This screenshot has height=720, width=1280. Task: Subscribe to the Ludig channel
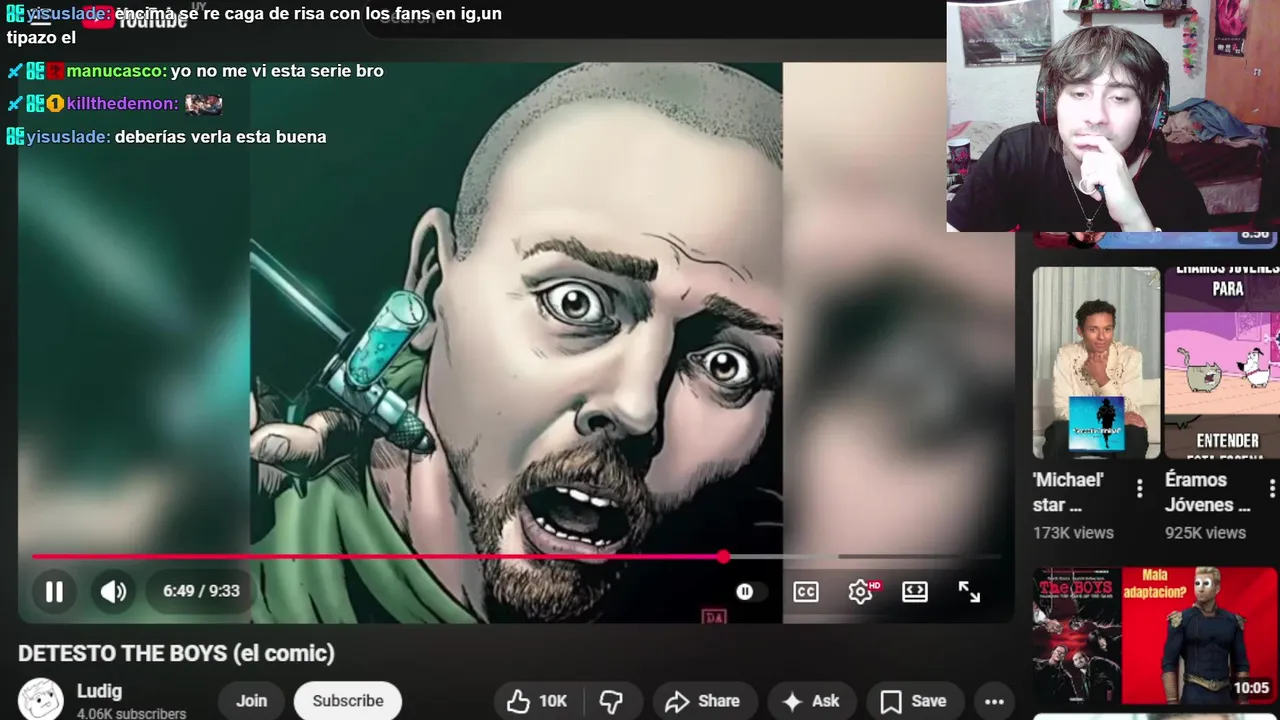(348, 701)
